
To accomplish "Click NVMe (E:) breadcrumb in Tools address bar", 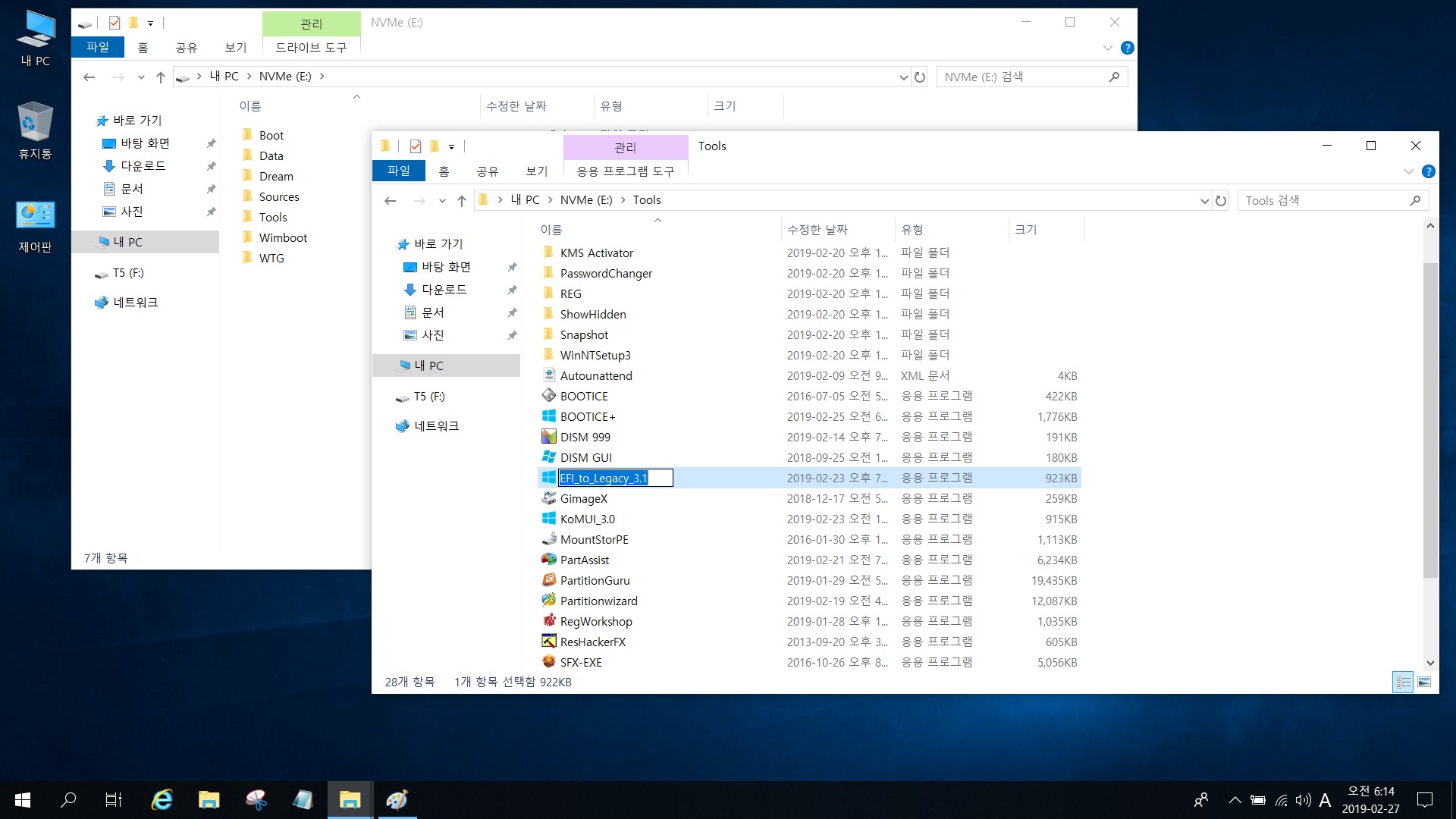I will [x=586, y=200].
